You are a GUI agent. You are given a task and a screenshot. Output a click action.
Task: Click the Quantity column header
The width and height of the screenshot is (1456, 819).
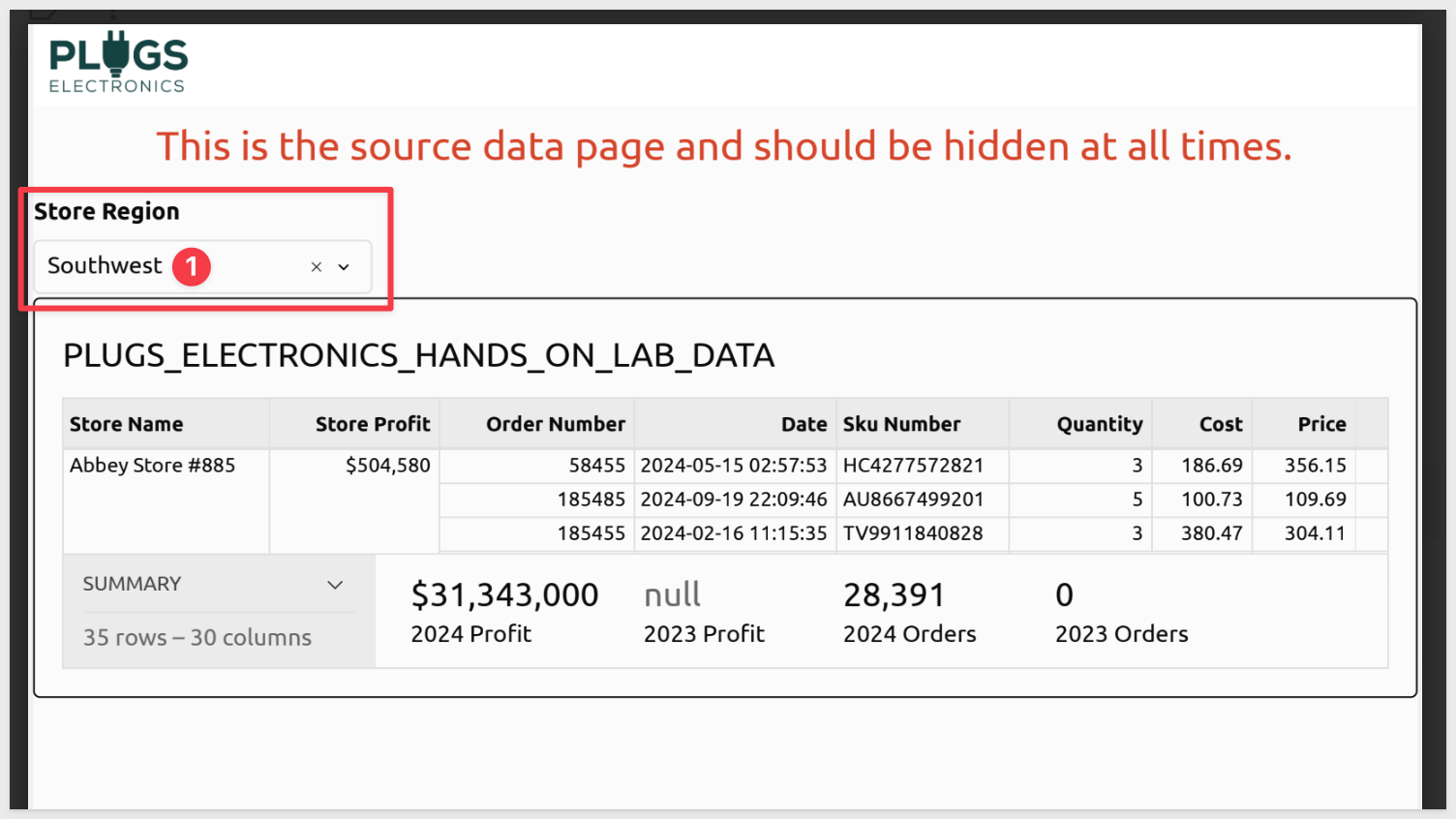1099,424
